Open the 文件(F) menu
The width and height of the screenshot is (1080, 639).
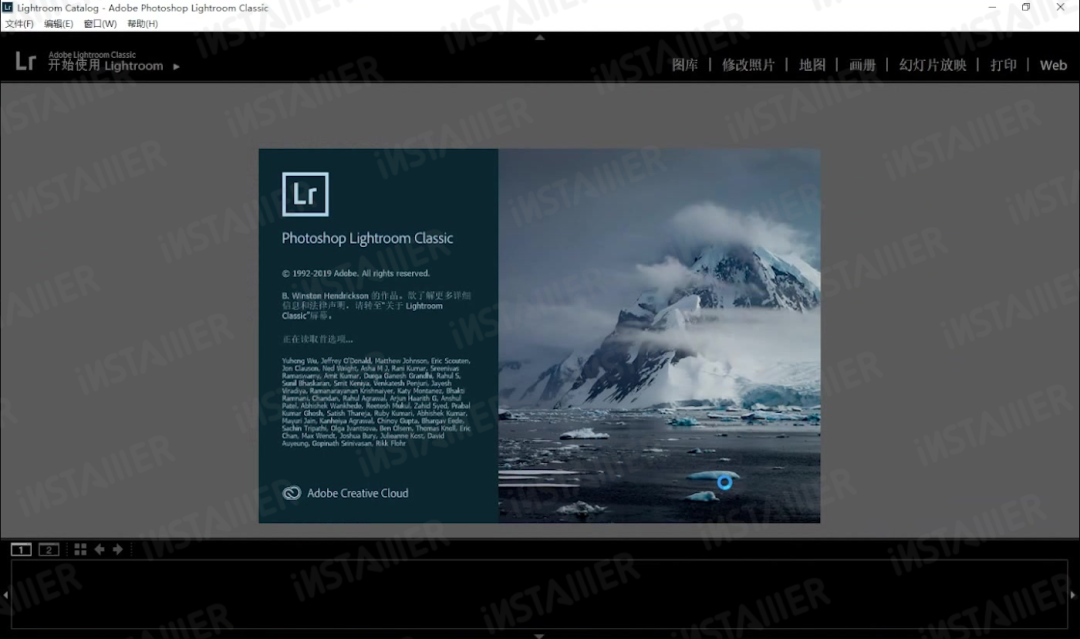(19, 23)
